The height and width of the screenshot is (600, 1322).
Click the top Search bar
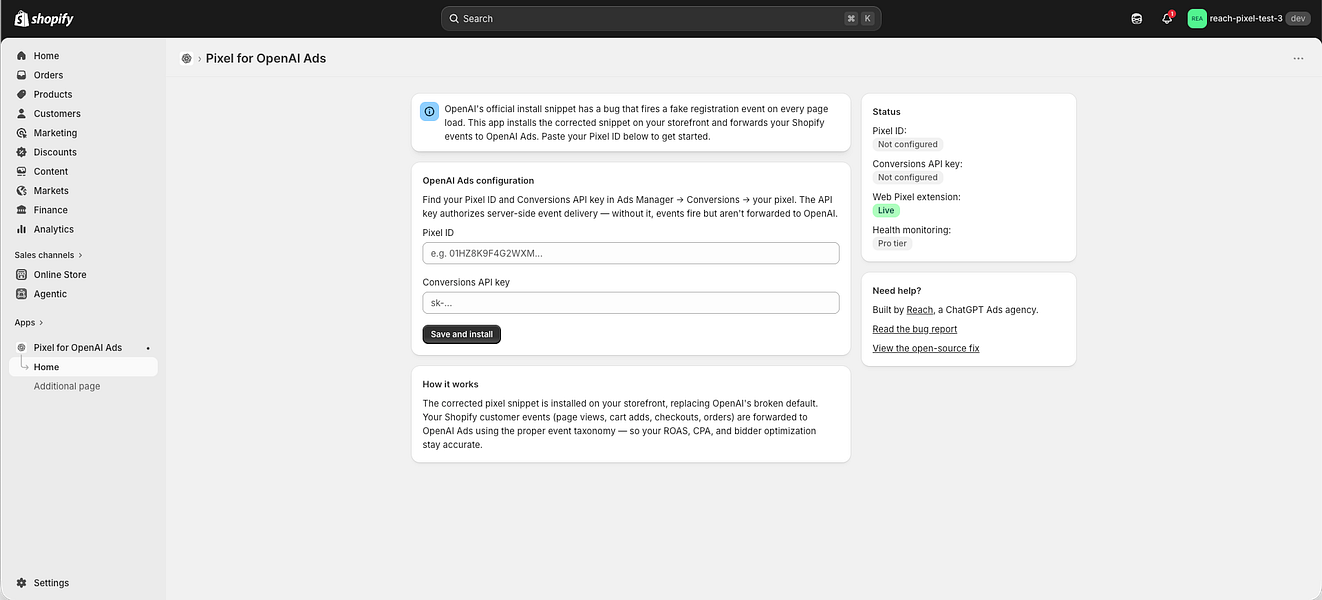point(661,18)
